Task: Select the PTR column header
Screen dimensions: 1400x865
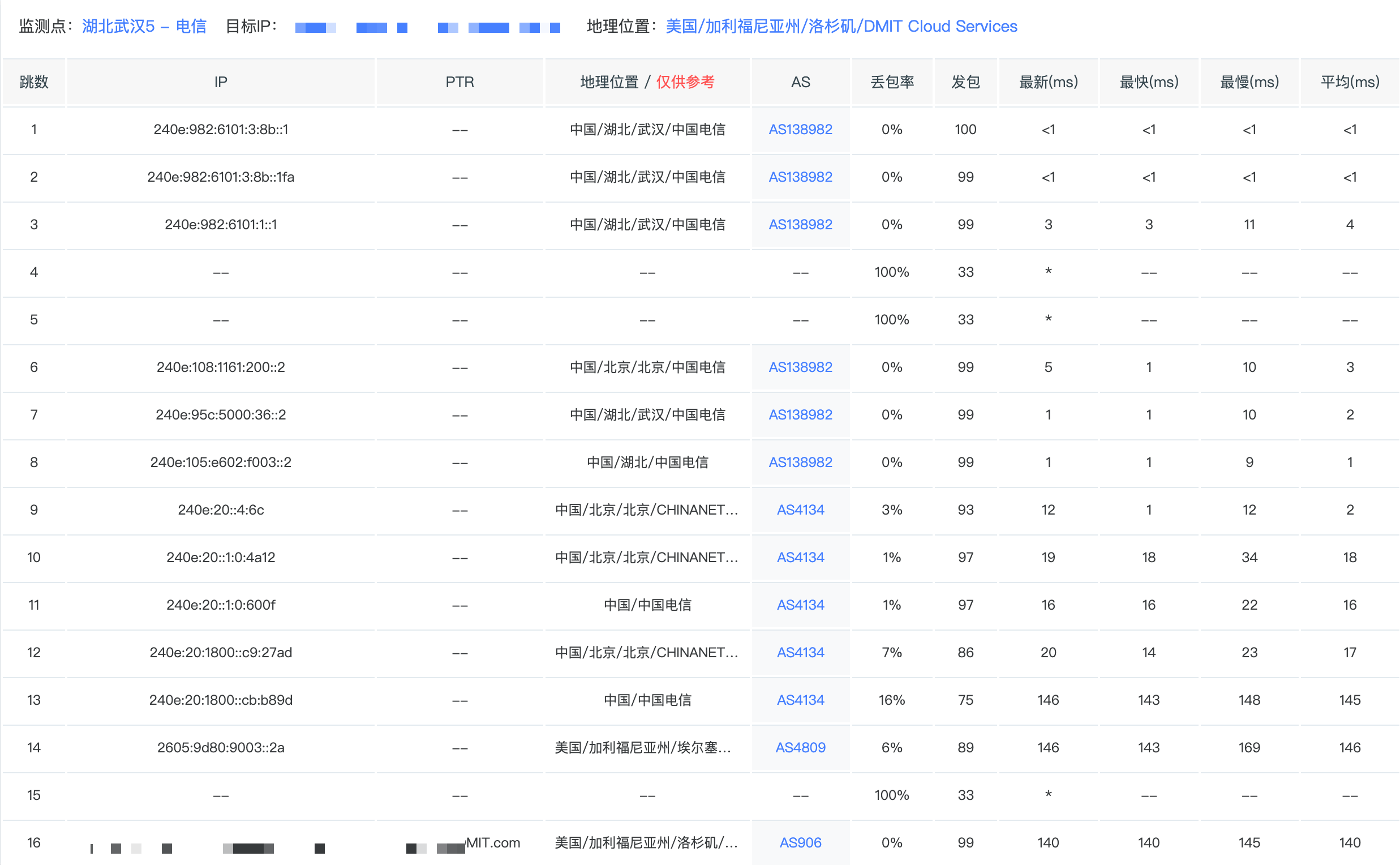Action: tap(460, 83)
